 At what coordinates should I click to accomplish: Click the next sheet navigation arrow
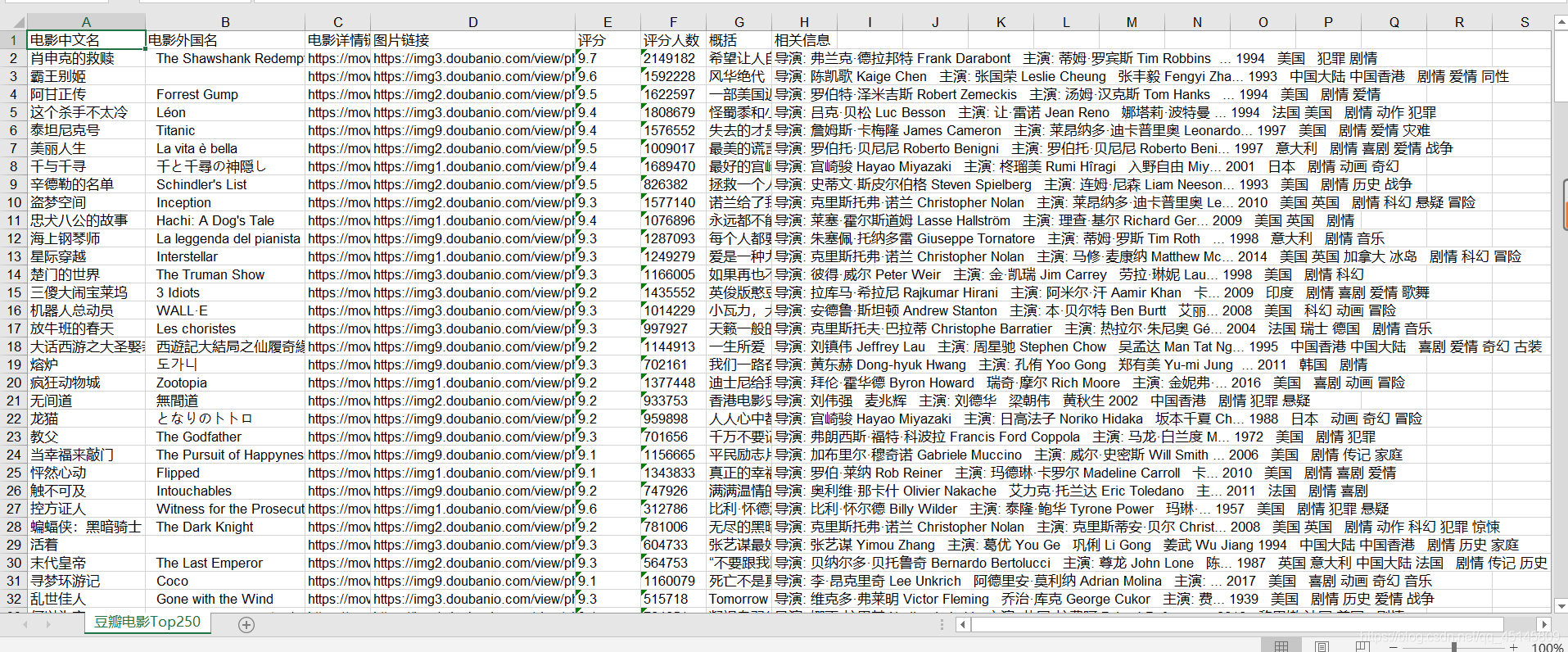48,624
